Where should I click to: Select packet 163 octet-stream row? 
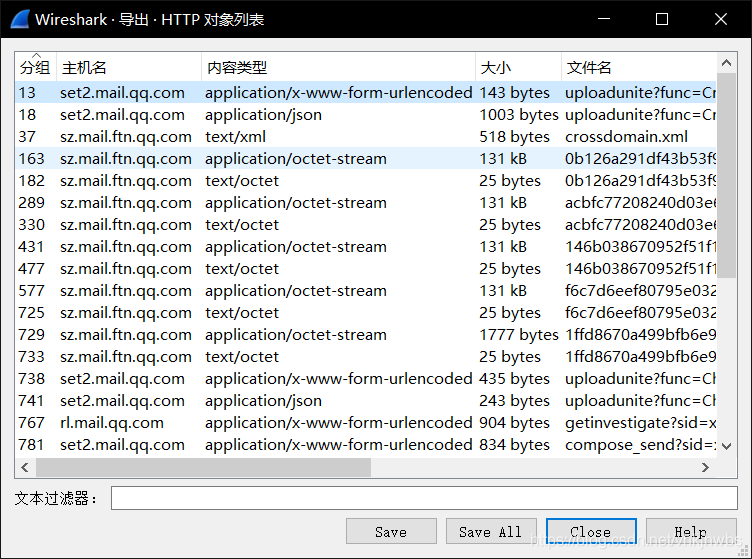click(x=300, y=159)
